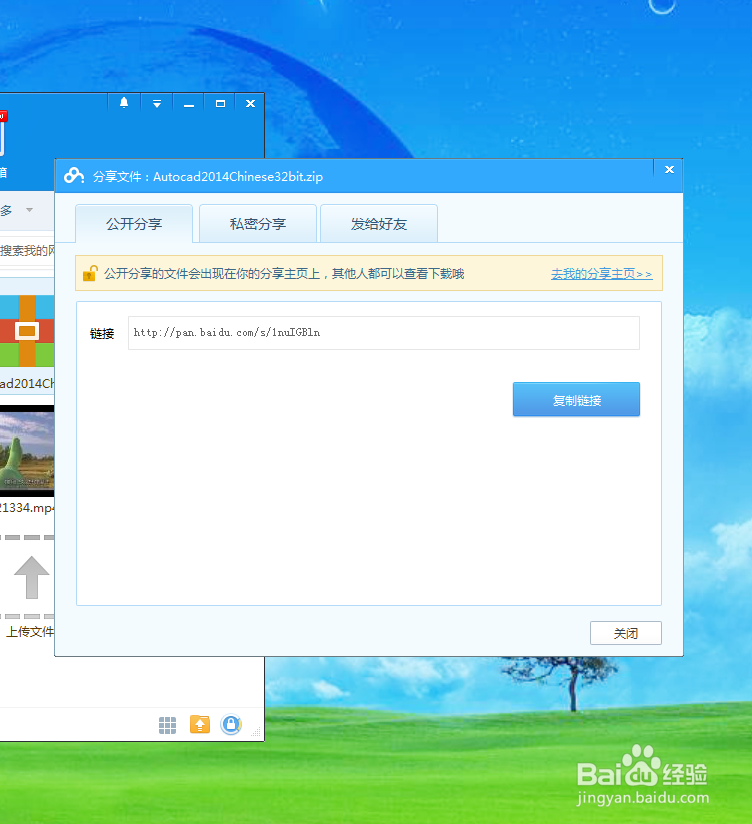Click the open padlock icon in the notice bar
752x824 pixels.
click(90, 273)
